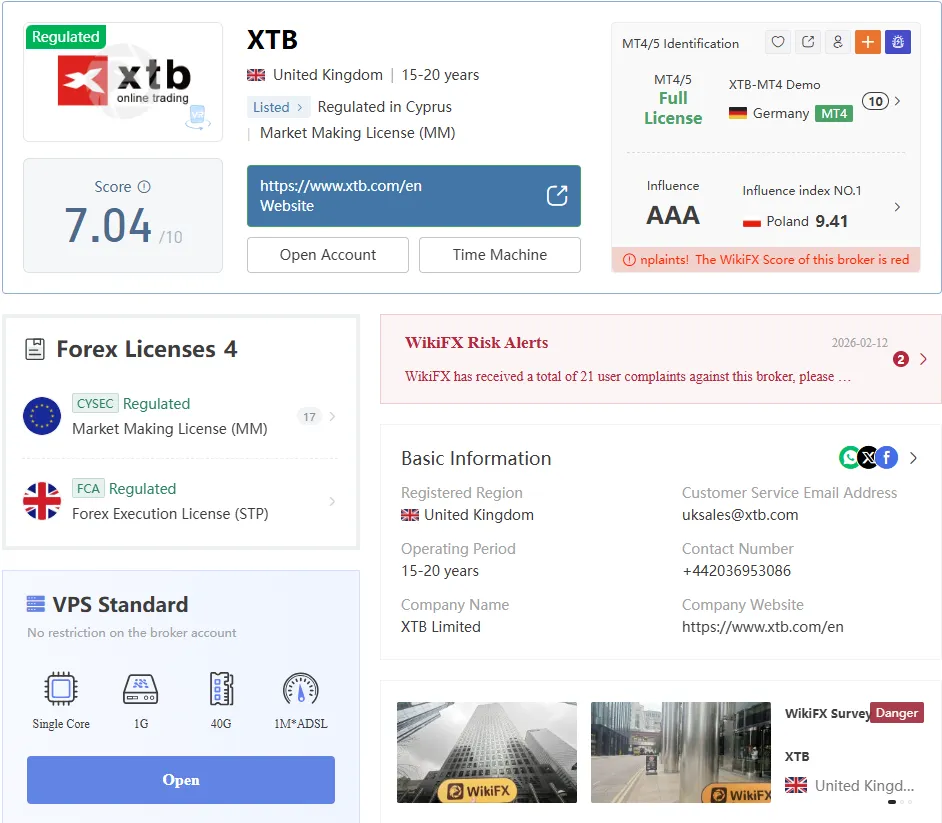Image resolution: width=942 pixels, height=823 pixels.
Task: Click the uksales@xtb.com email address
Action: (x=740, y=515)
